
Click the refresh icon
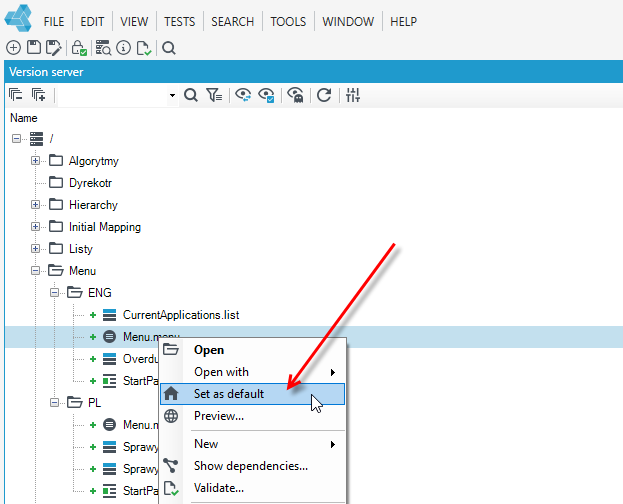tap(324, 95)
